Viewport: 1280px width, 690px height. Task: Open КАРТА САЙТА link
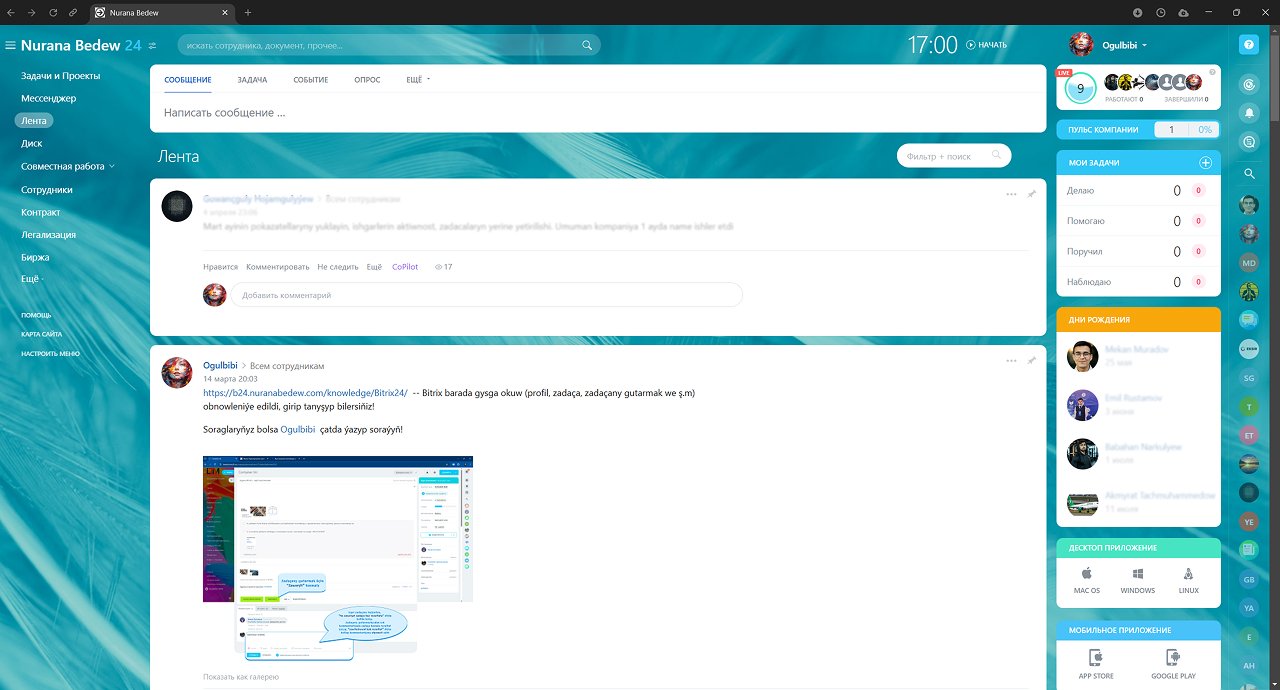(42, 333)
